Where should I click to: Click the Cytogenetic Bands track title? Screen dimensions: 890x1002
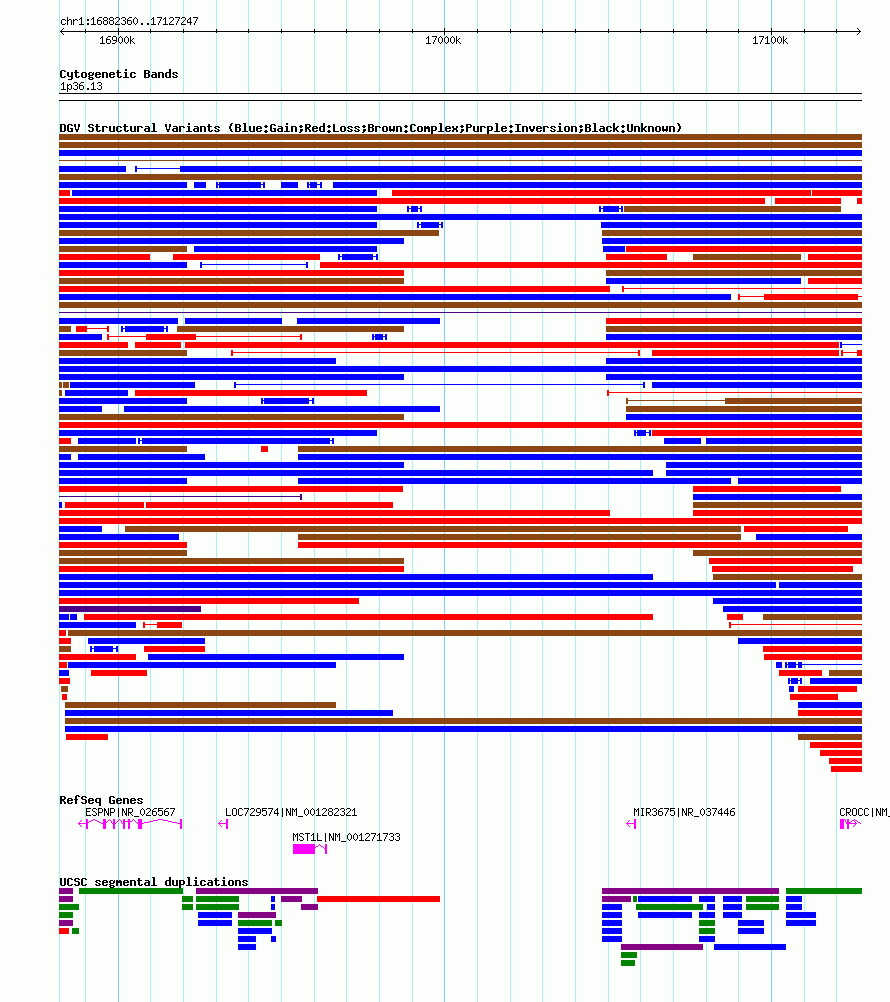pos(119,74)
